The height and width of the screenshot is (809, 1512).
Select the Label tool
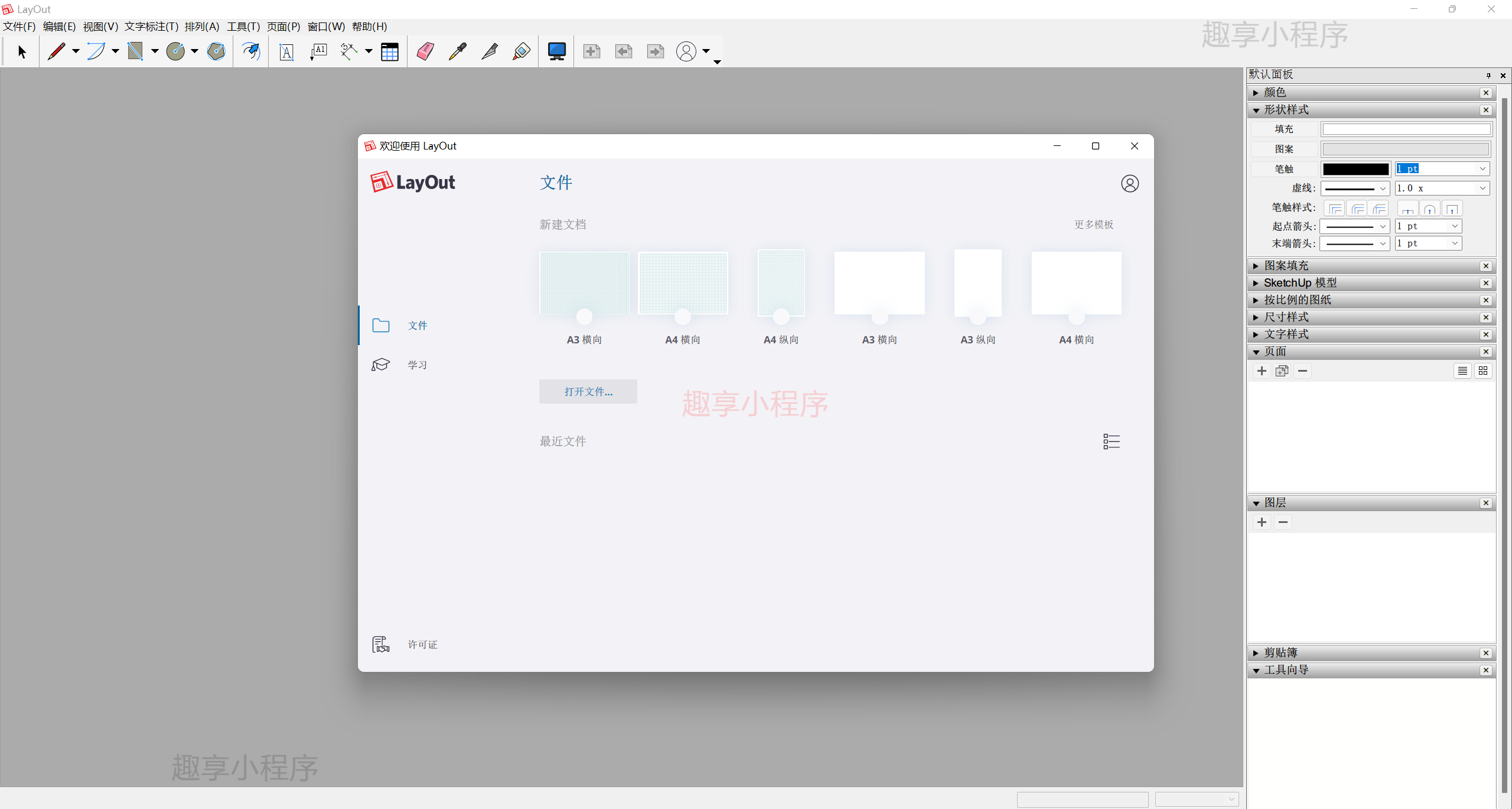click(318, 52)
